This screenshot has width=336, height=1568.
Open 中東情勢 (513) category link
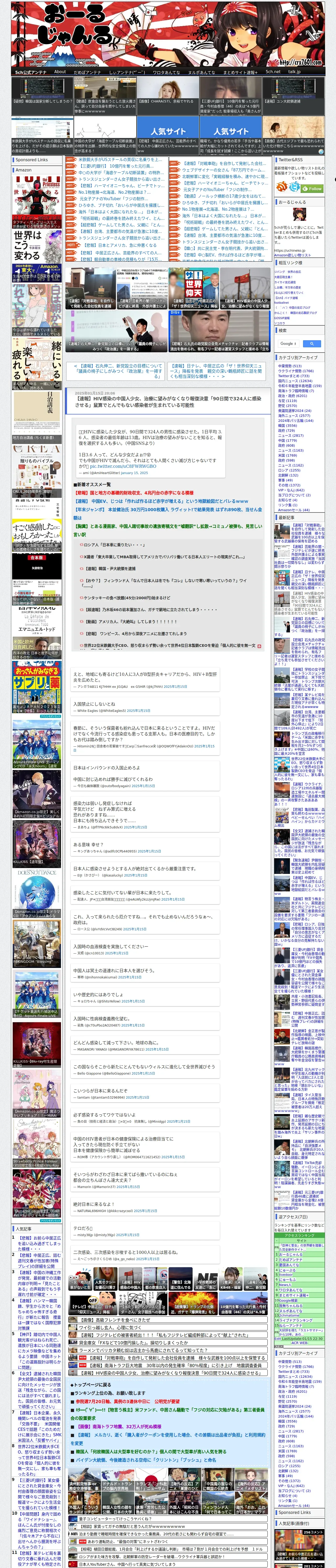coord(290,366)
